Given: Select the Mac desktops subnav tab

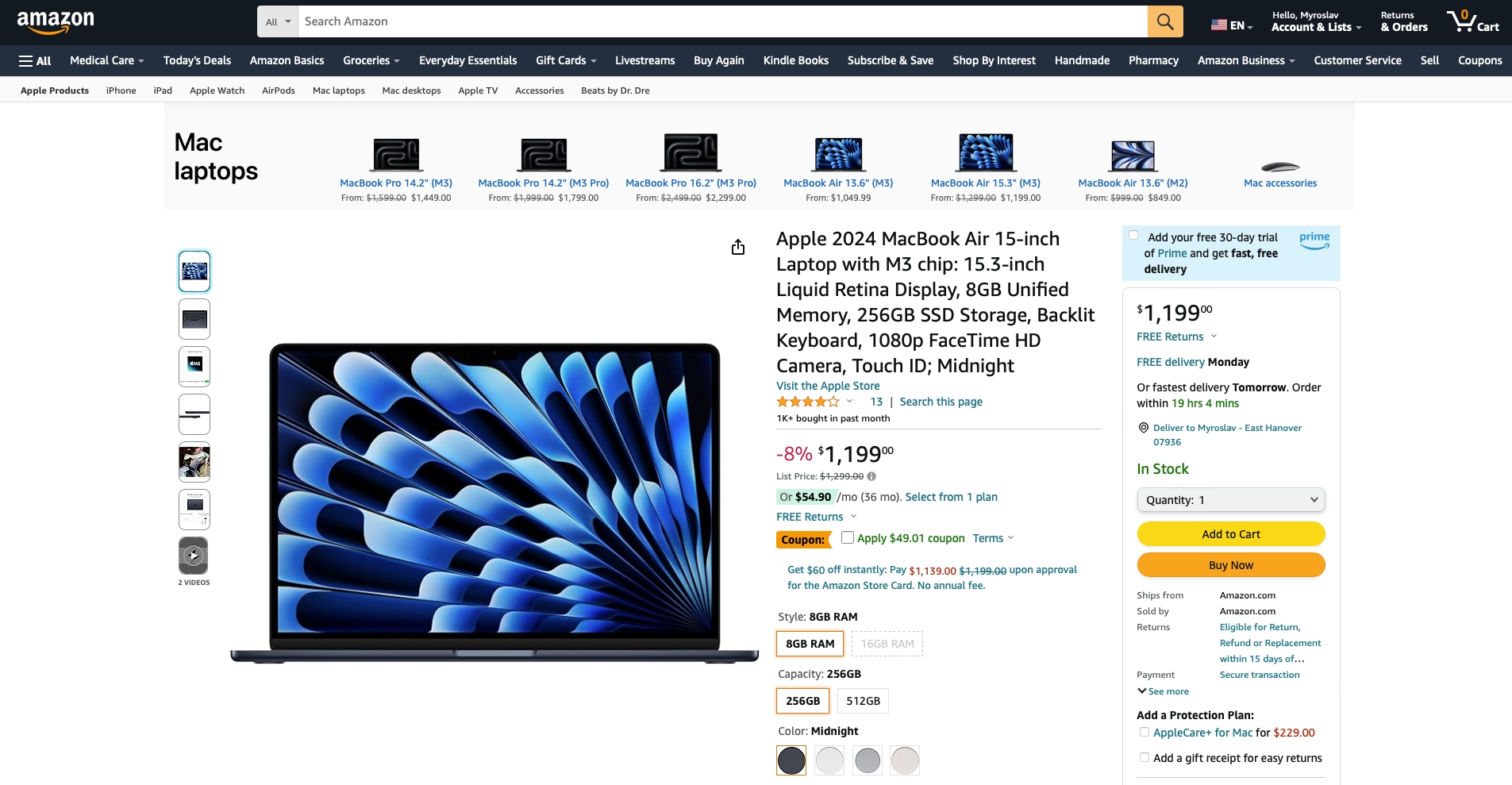Looking at the screenshot, I should pyautogui.click(x=411, y=90).
